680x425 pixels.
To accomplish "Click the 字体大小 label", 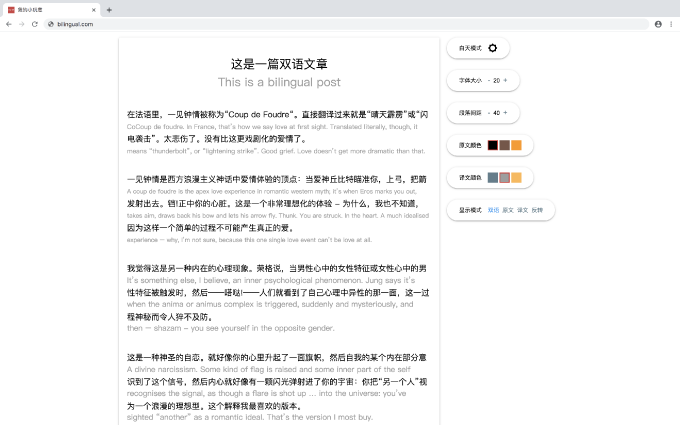I will (471, 81).
